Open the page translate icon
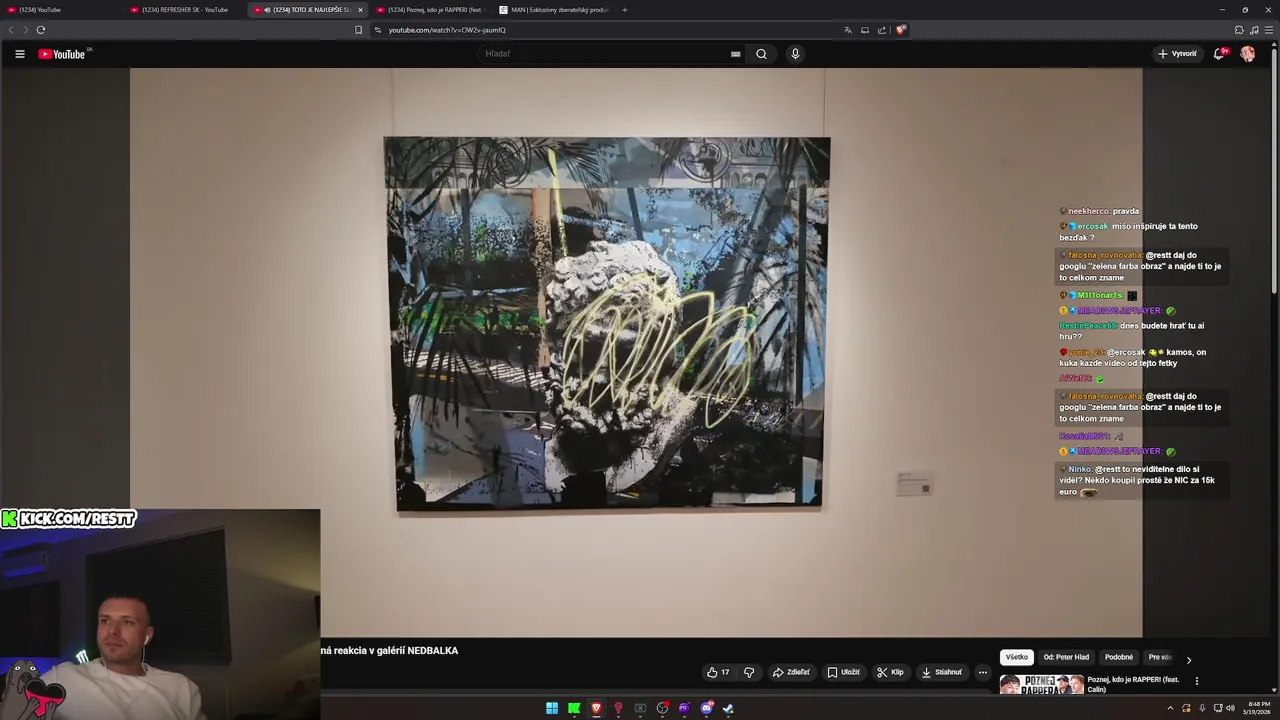 click(848, 30)
